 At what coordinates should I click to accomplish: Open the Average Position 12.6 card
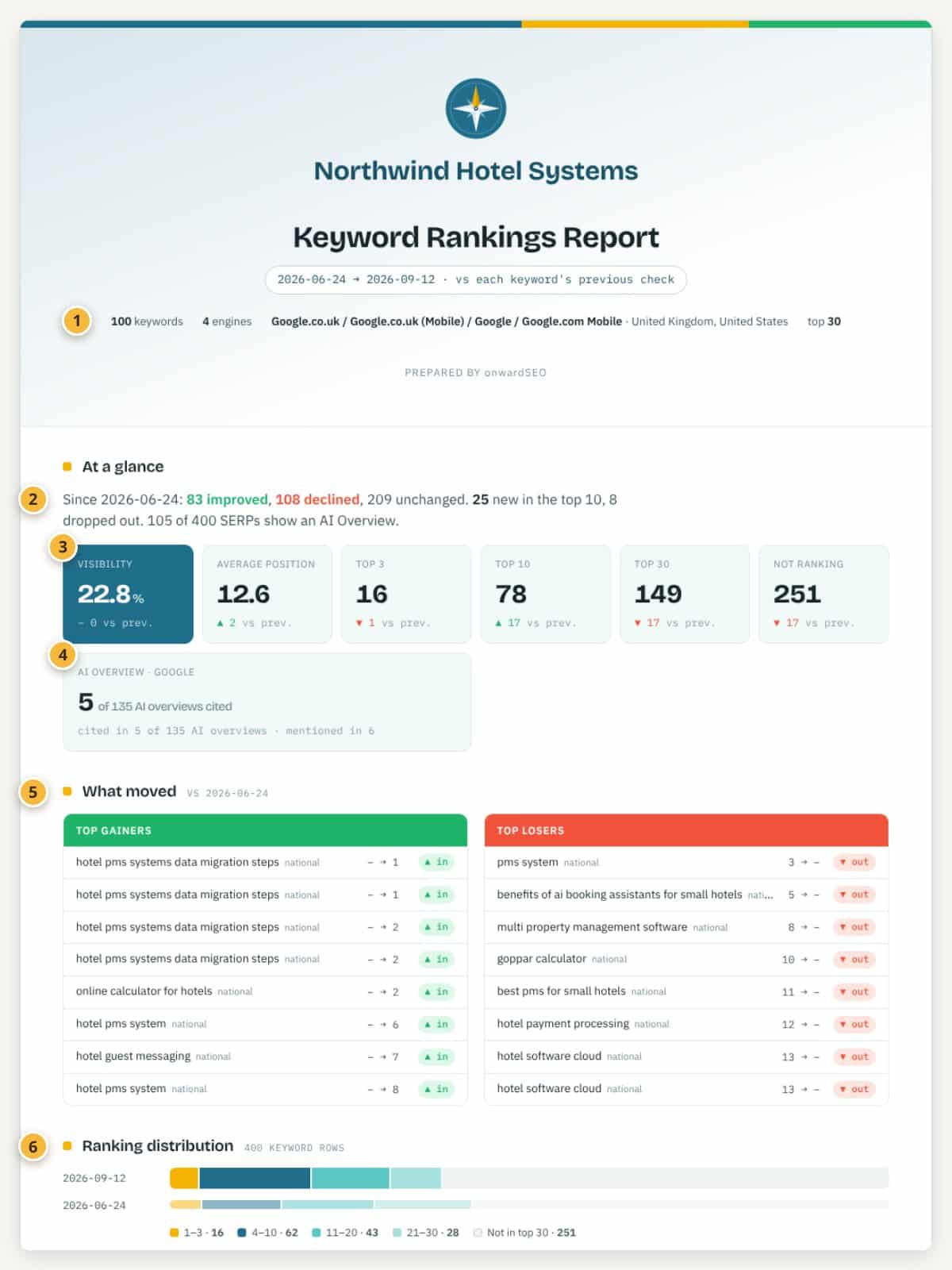[267, 594]
